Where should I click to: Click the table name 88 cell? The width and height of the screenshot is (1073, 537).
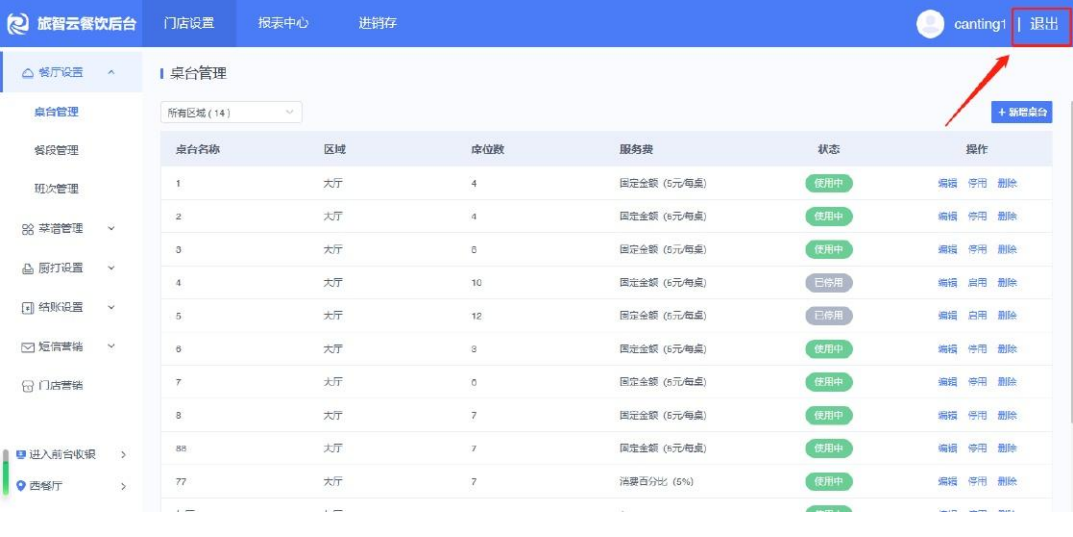(x=181, y=449)
